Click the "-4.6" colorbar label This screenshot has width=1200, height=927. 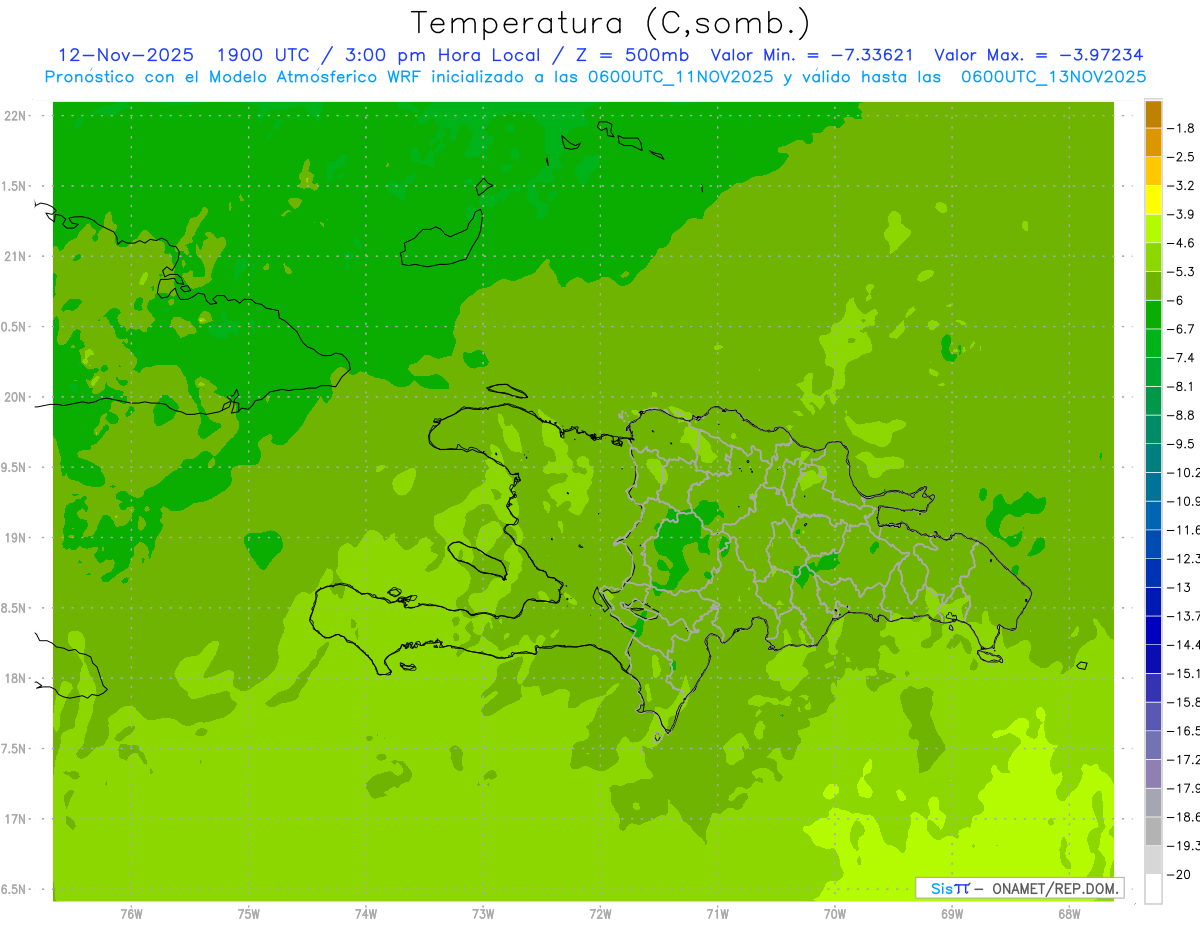point(1182,243)
